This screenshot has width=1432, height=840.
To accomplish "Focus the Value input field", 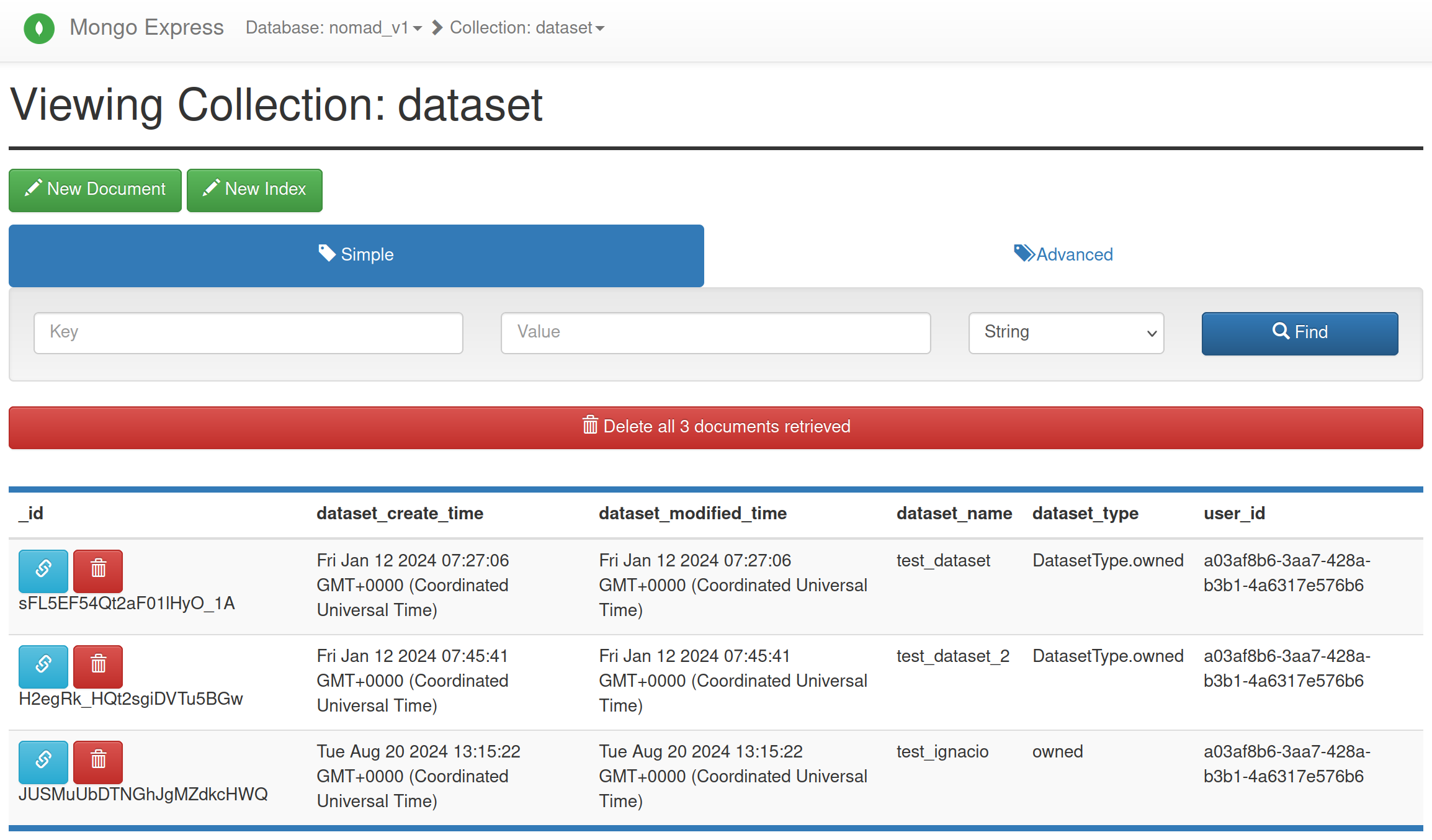I will pos(716,333).
